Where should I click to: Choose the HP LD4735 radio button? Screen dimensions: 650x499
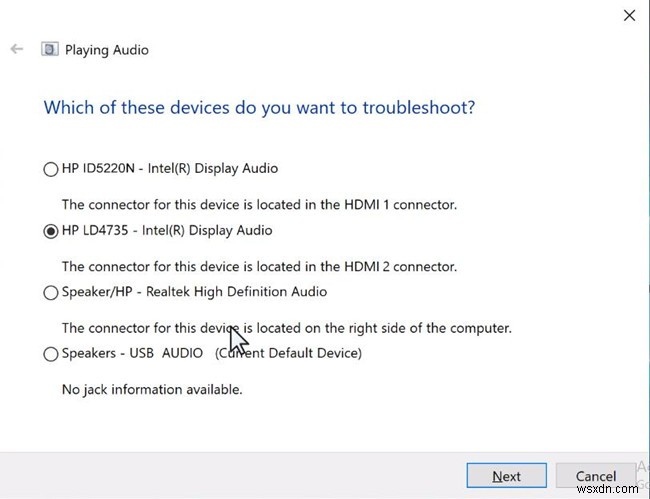tap(51, 231)
